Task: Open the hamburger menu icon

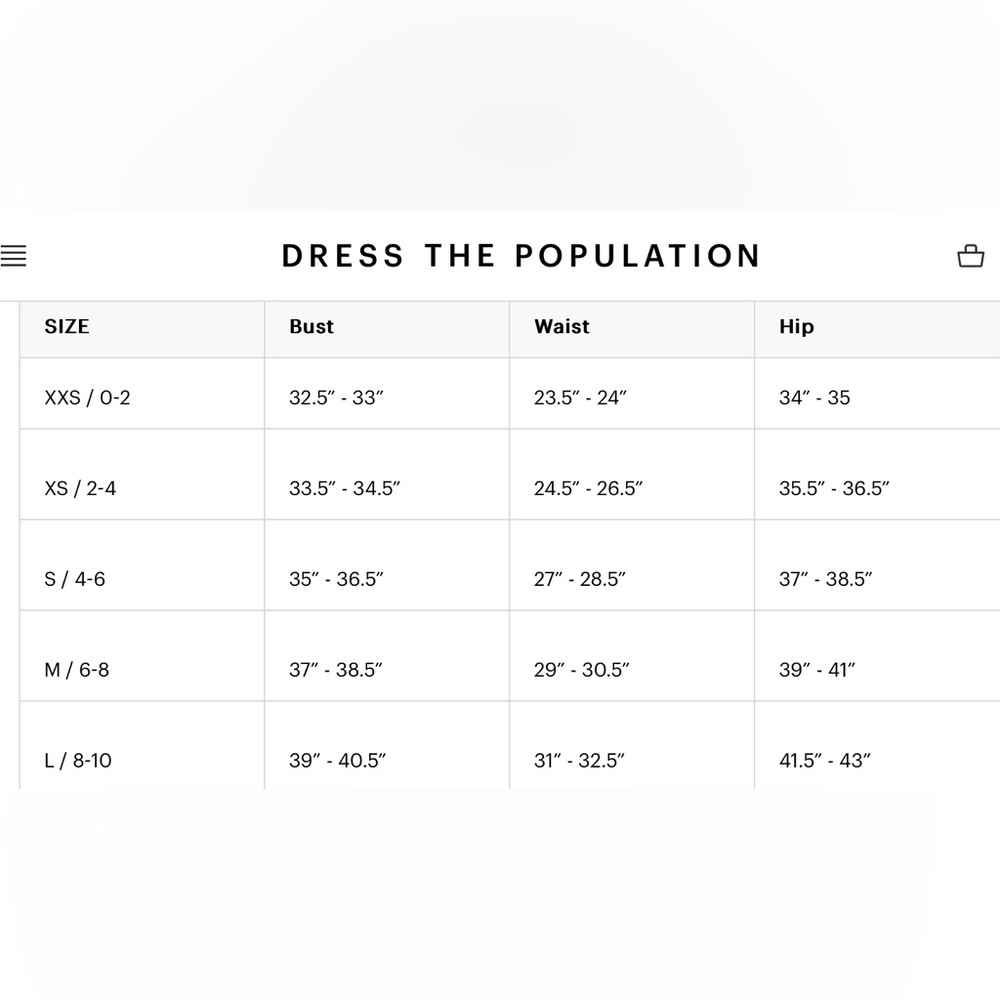Action: 13,256
